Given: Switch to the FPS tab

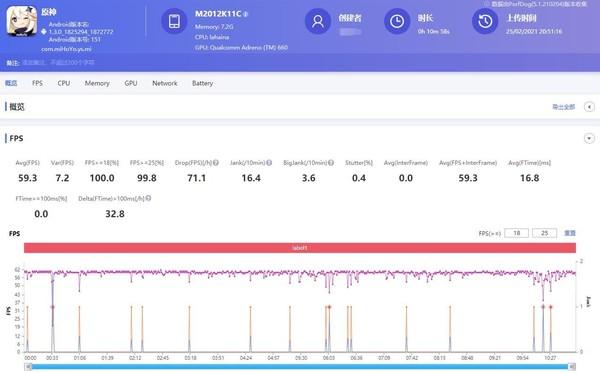Looking at the screenshot, I should coord(37,83).
